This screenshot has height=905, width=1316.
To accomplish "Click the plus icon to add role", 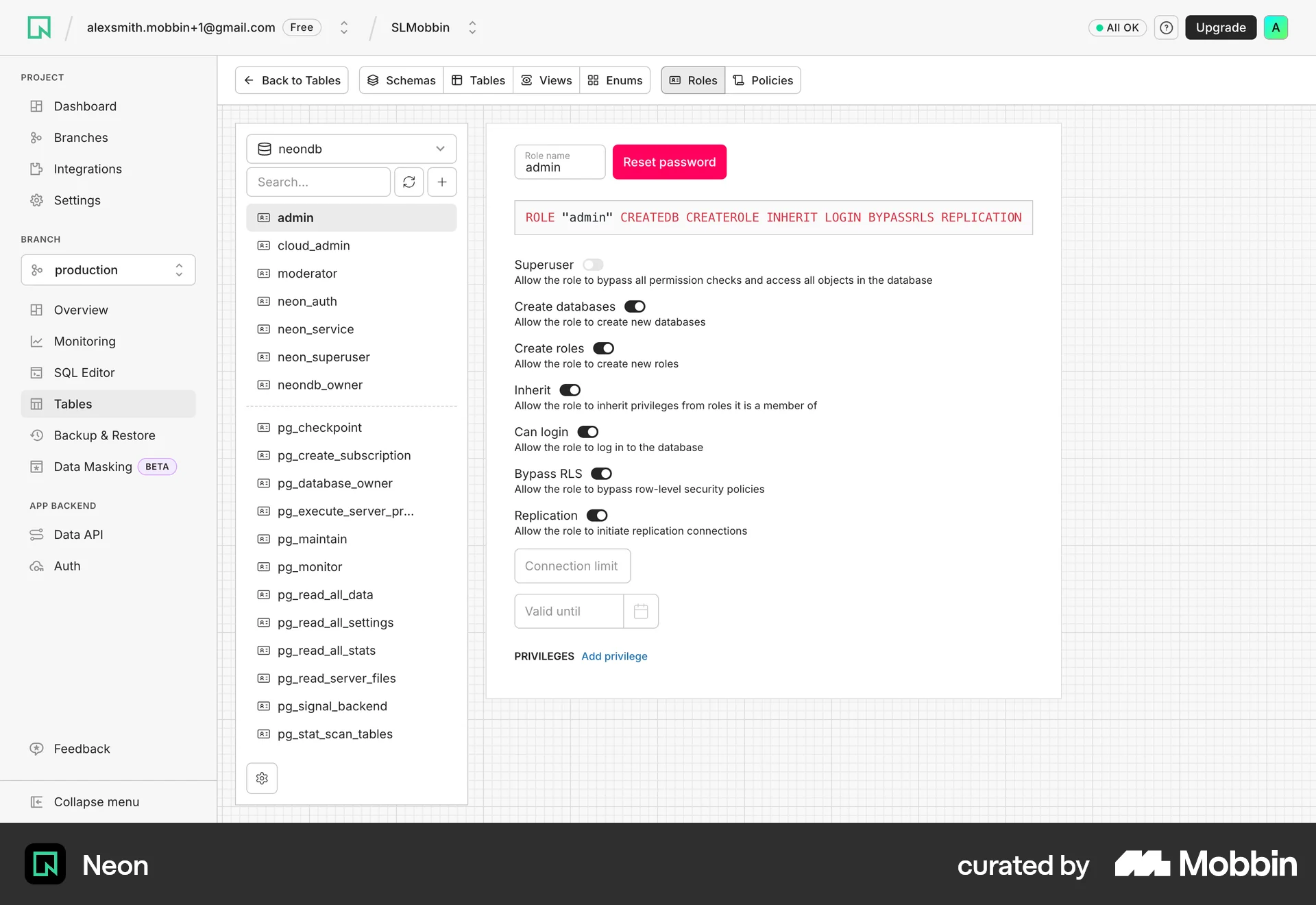I will pyautogui.click(x=442, y=182).
